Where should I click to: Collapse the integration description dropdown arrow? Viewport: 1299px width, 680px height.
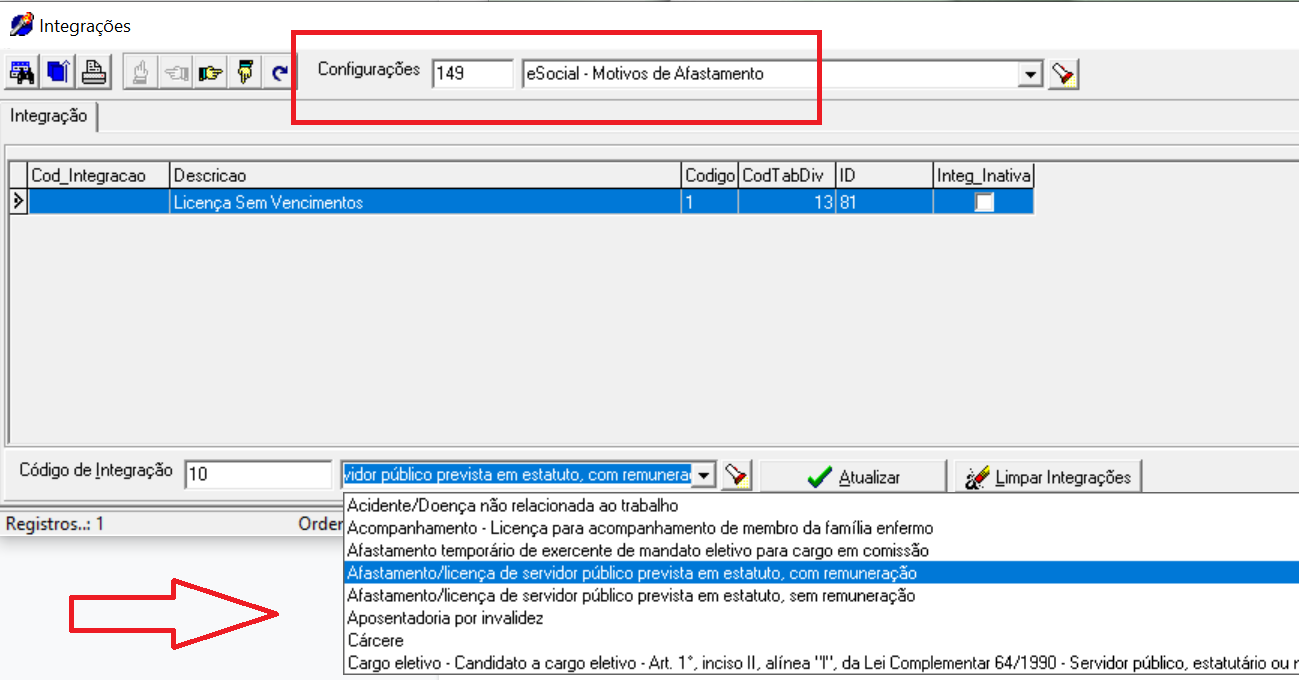706,476
